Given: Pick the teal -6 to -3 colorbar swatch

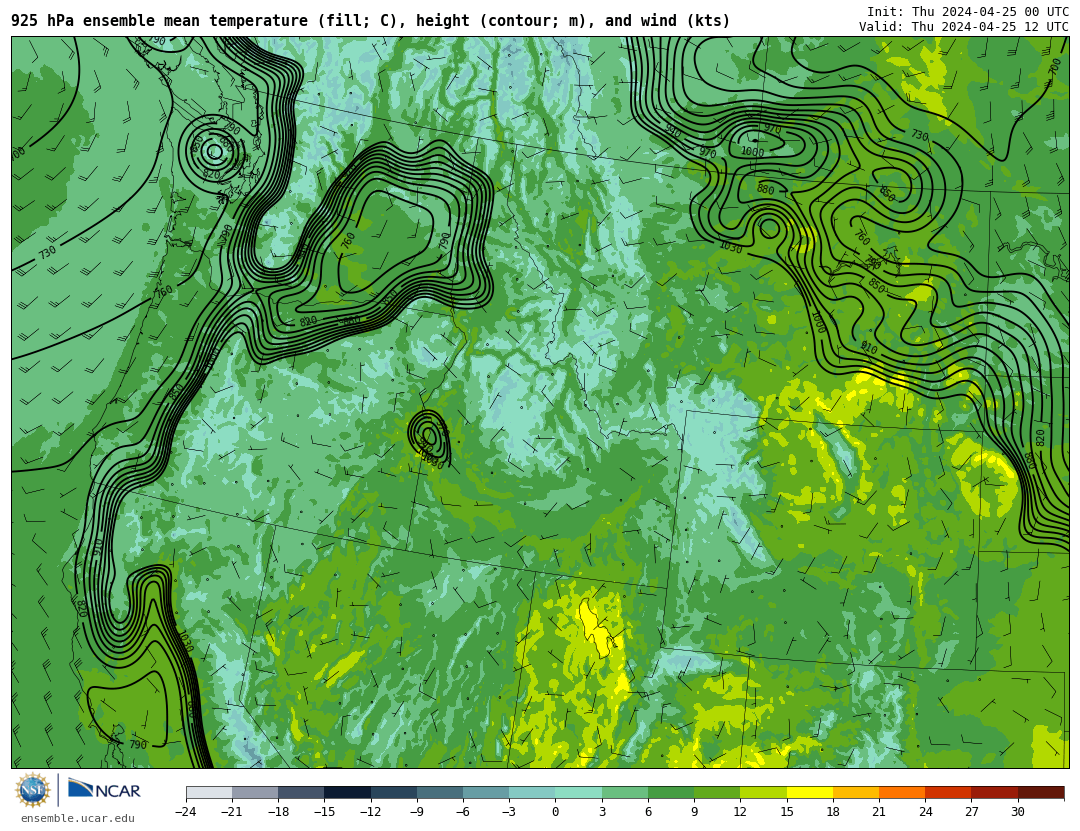Looking at the screenshot, I should pos(486,792).
